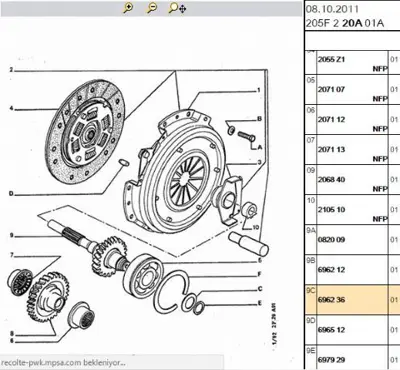Viewport: 400px width, 370px height.
Task: Click part number 6962 12
Action: pyautogui.click(x=331, y=270)
